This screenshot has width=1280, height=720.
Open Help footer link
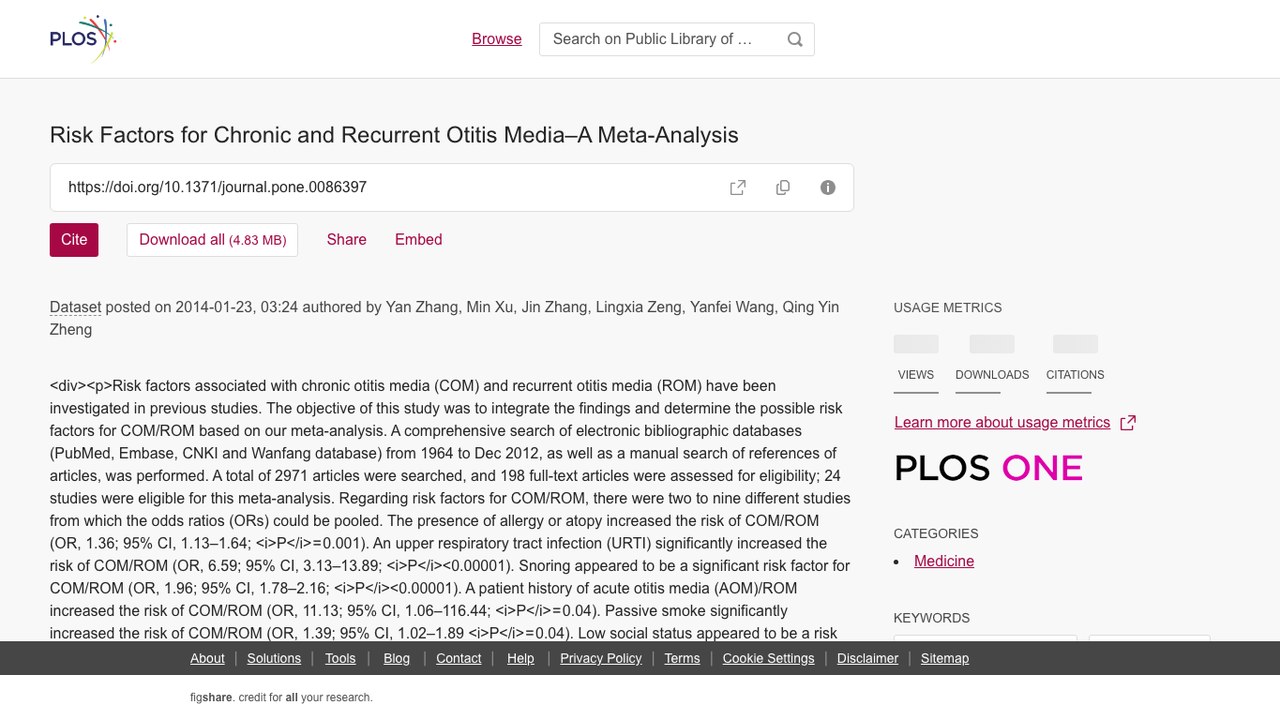(520, 658)
